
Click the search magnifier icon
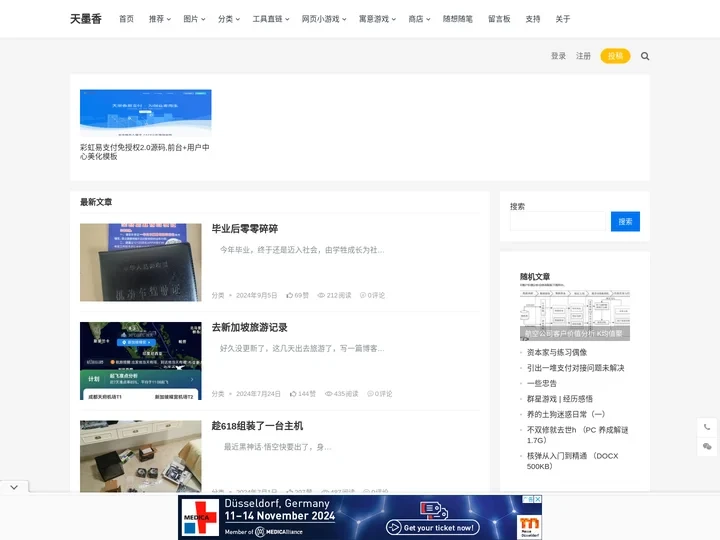tap(645, 56)
